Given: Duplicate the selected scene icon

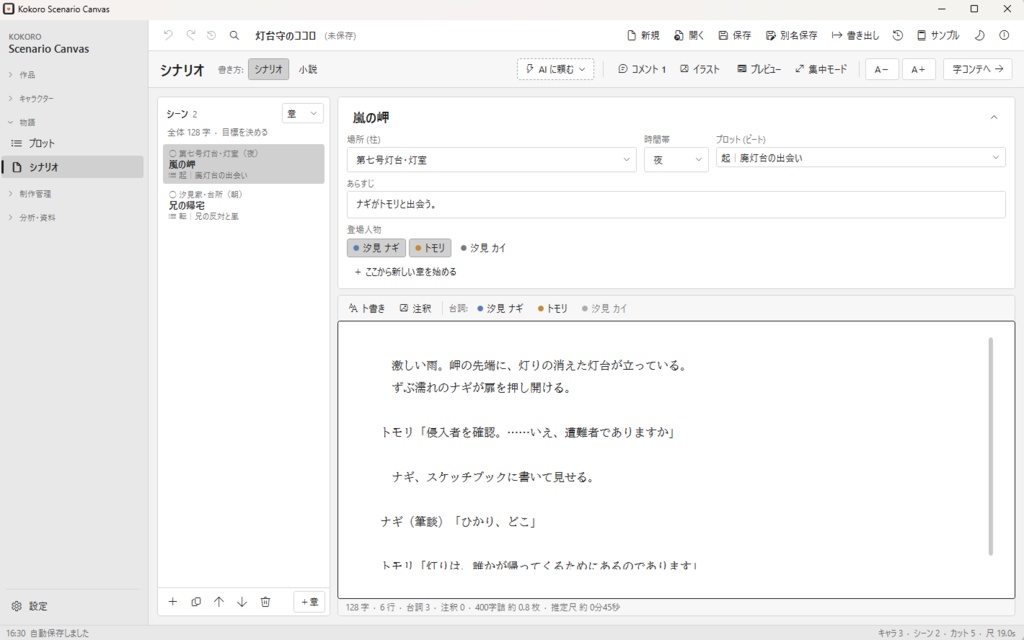Looking at the screenshot, I should [196, 601].
